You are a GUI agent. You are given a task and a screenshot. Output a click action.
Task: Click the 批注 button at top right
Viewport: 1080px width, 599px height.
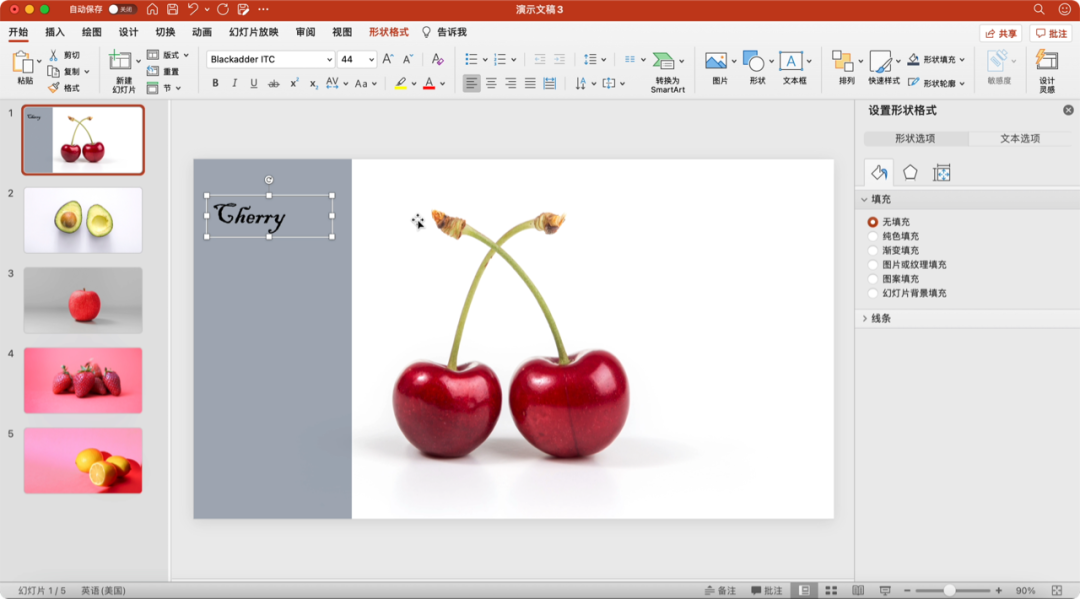[x=1051, y=33]
